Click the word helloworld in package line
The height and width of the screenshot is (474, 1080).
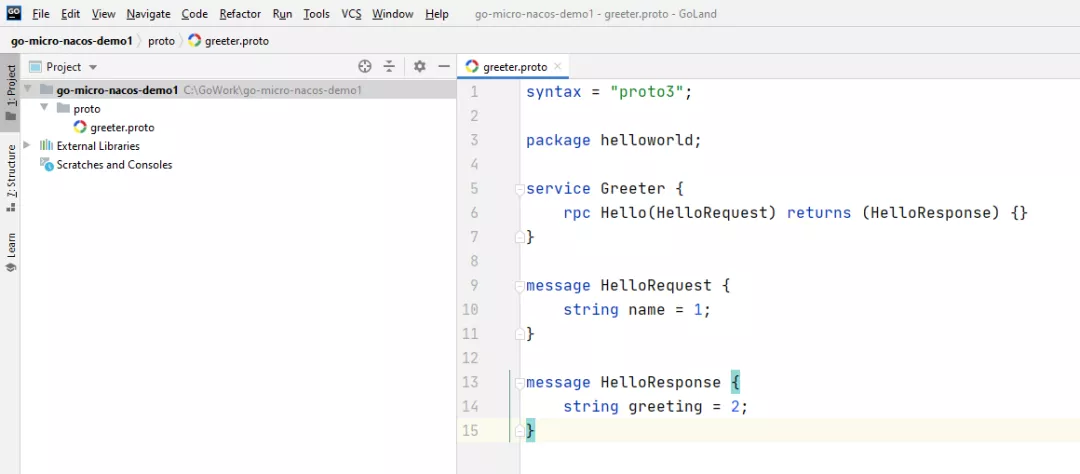(646, 141)
